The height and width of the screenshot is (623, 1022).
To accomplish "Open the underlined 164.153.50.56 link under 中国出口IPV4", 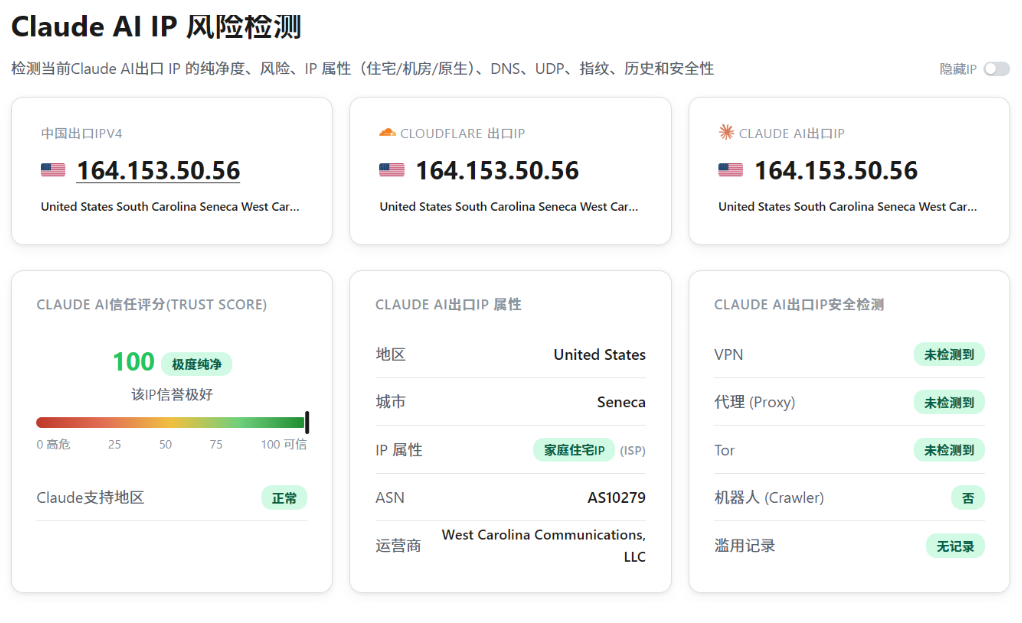I will 158,171.
